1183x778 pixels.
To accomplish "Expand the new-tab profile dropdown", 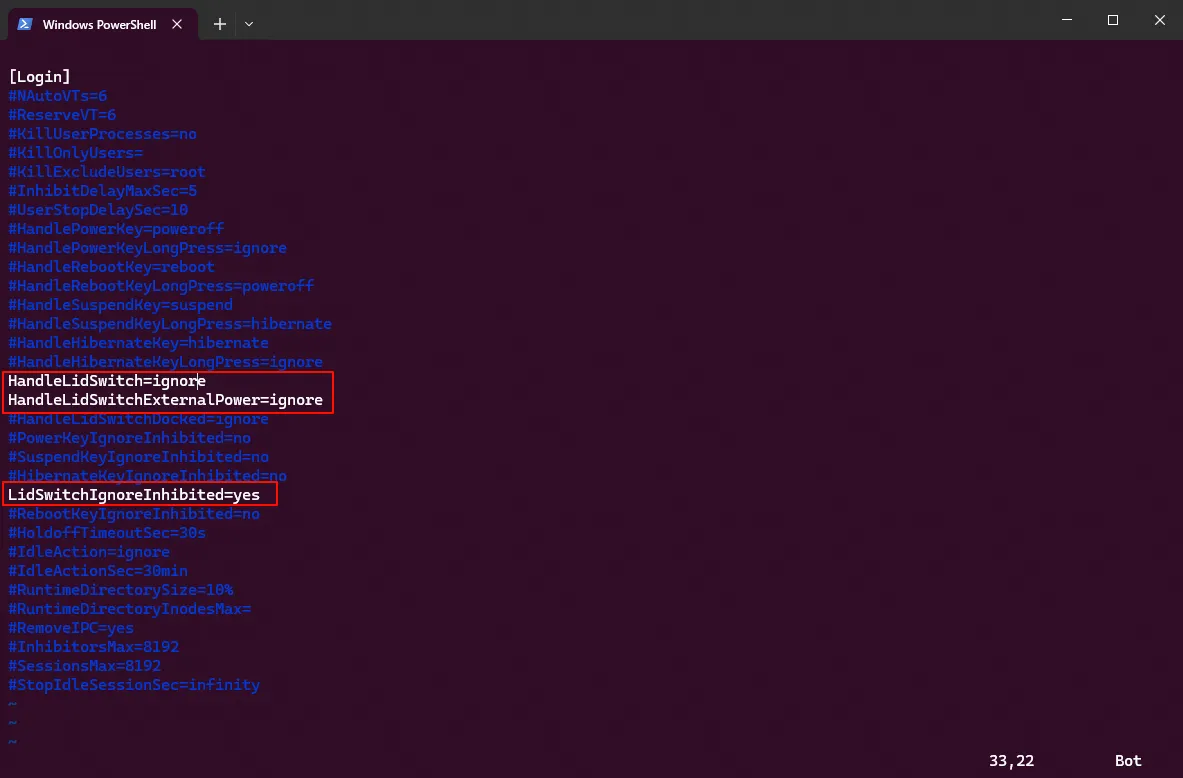I will coord(249,24).
